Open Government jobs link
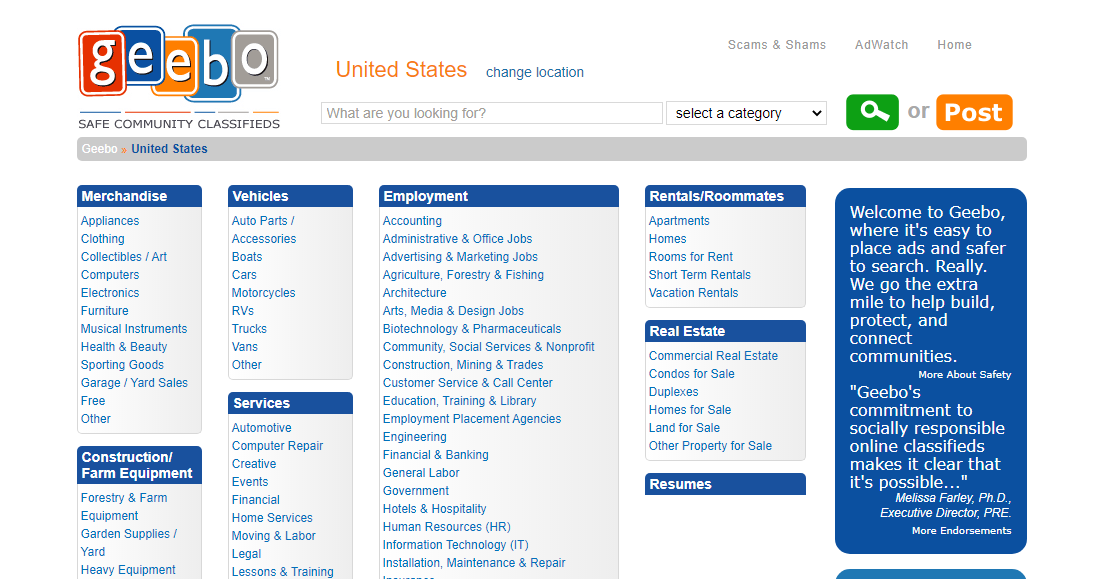Viewport: 1102px width, 579px height. (x=415, y=491)
